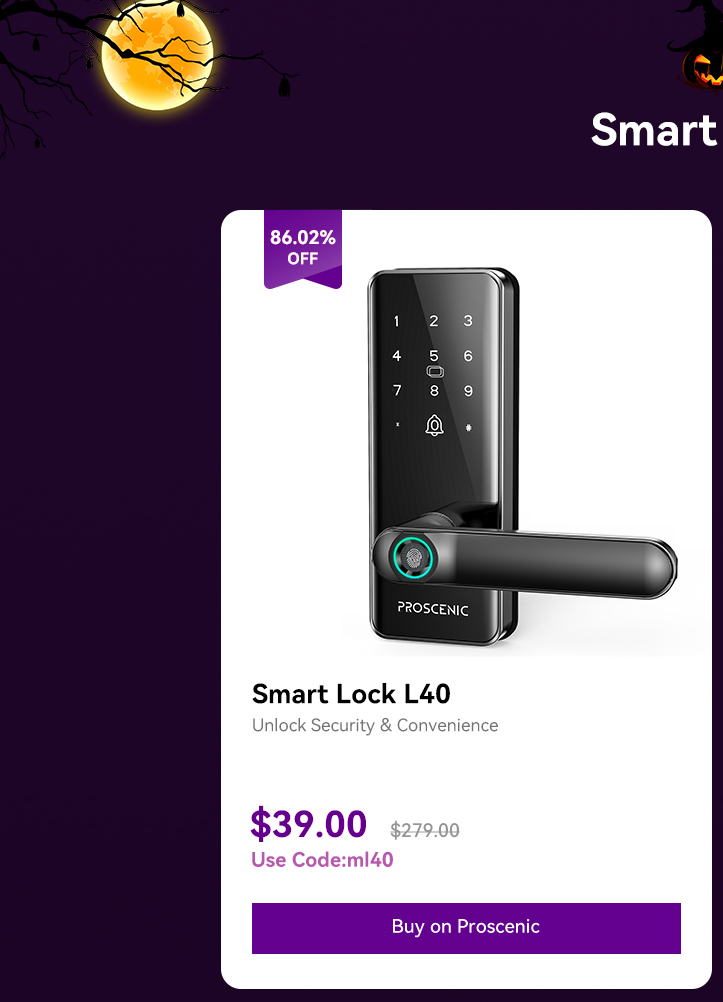This screenshot has width=723, height=1002.
Task: Click the card reader icon below 5
Action: pos(435,372)
